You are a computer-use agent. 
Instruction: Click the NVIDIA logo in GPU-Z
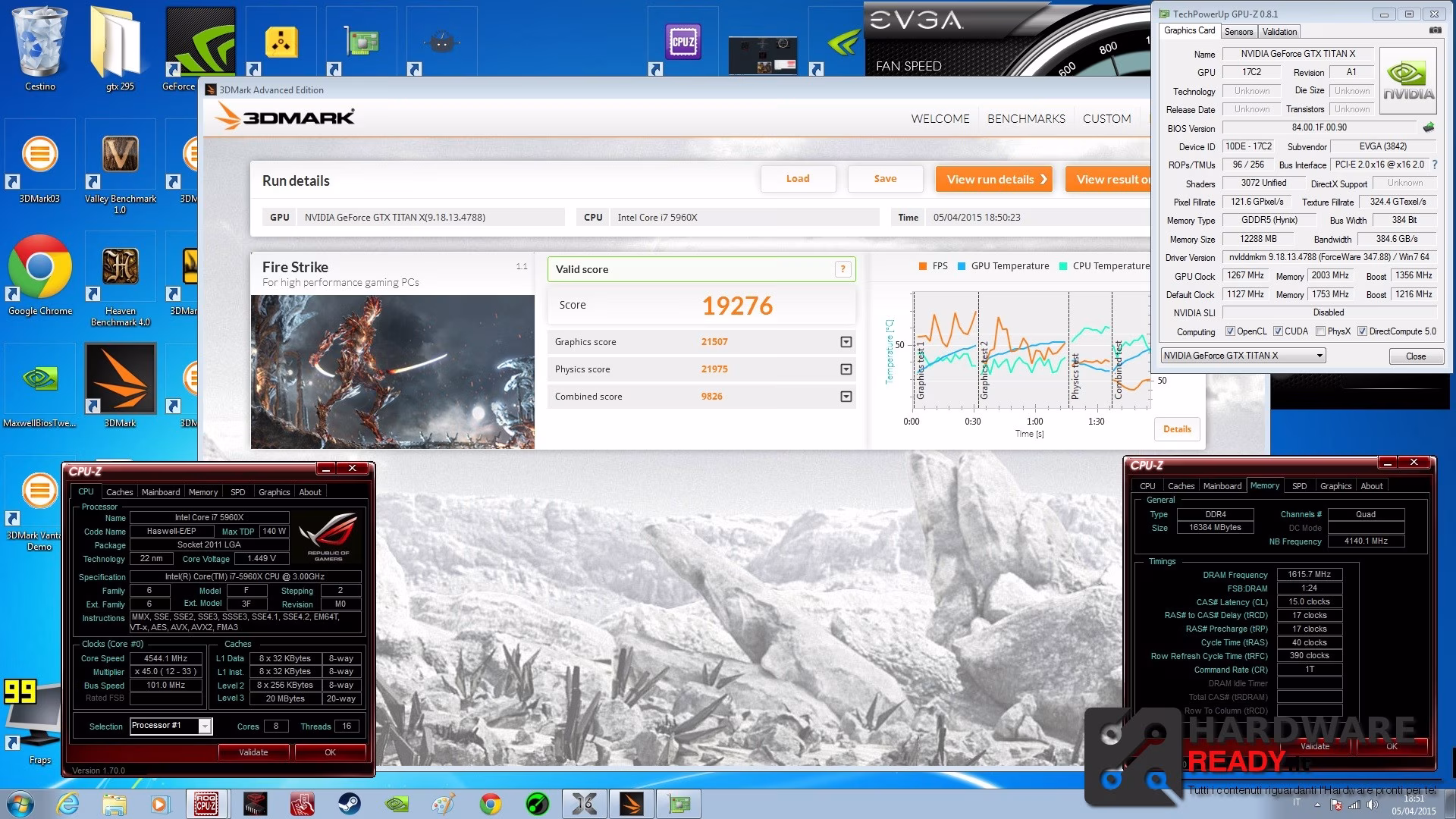coord(1408,81)
